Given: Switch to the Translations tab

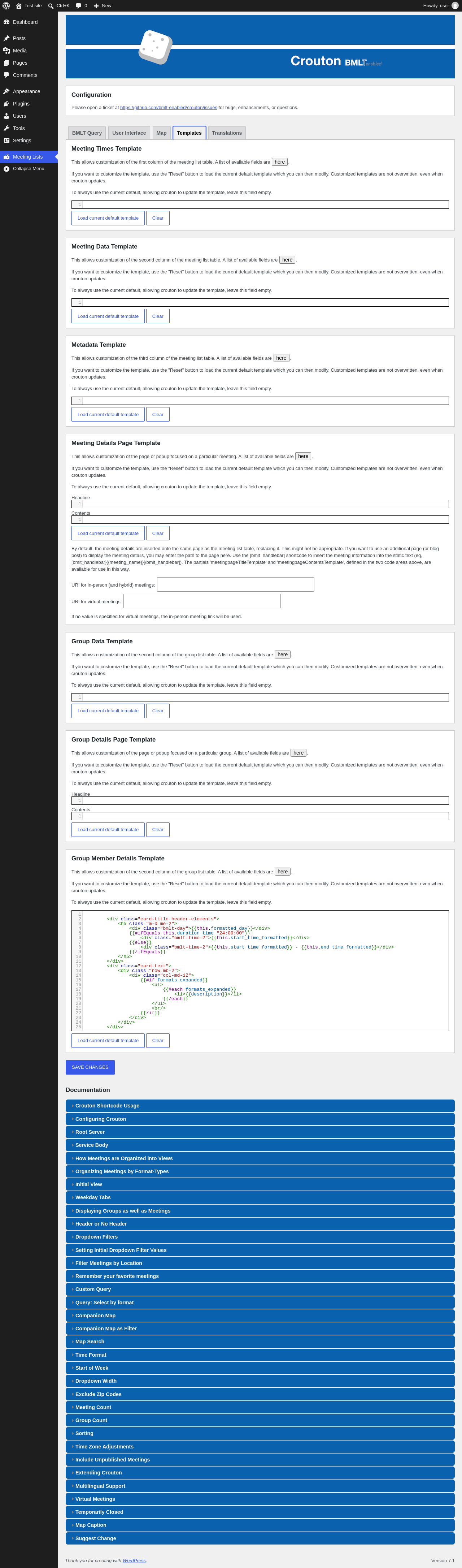Looking at the screenshot, I should [x=227, y=133].
